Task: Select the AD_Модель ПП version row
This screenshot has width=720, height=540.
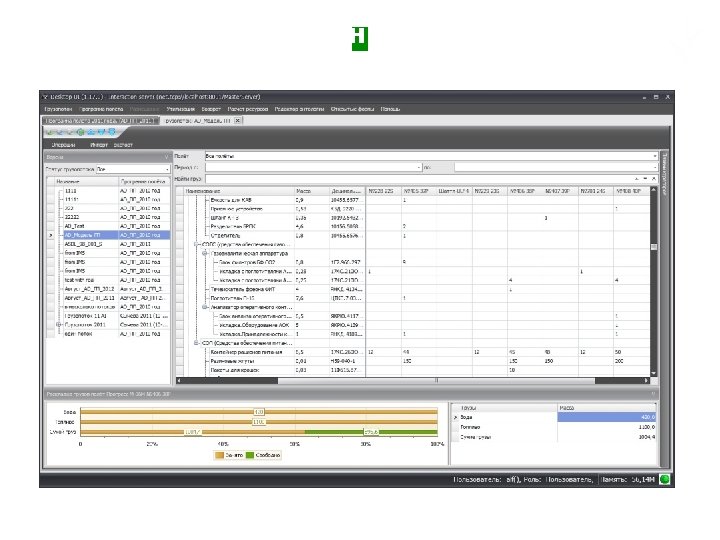Action: pyautogui.click(x=108, y=235)
